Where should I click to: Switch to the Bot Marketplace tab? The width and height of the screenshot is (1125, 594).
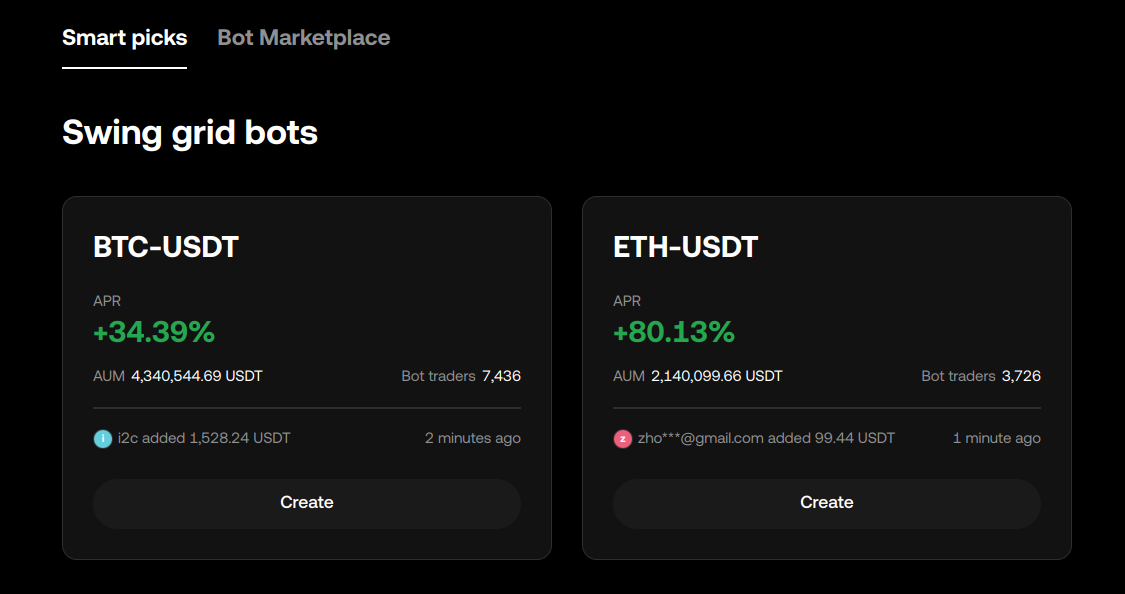pyautogui.click(x=303, y=38)
